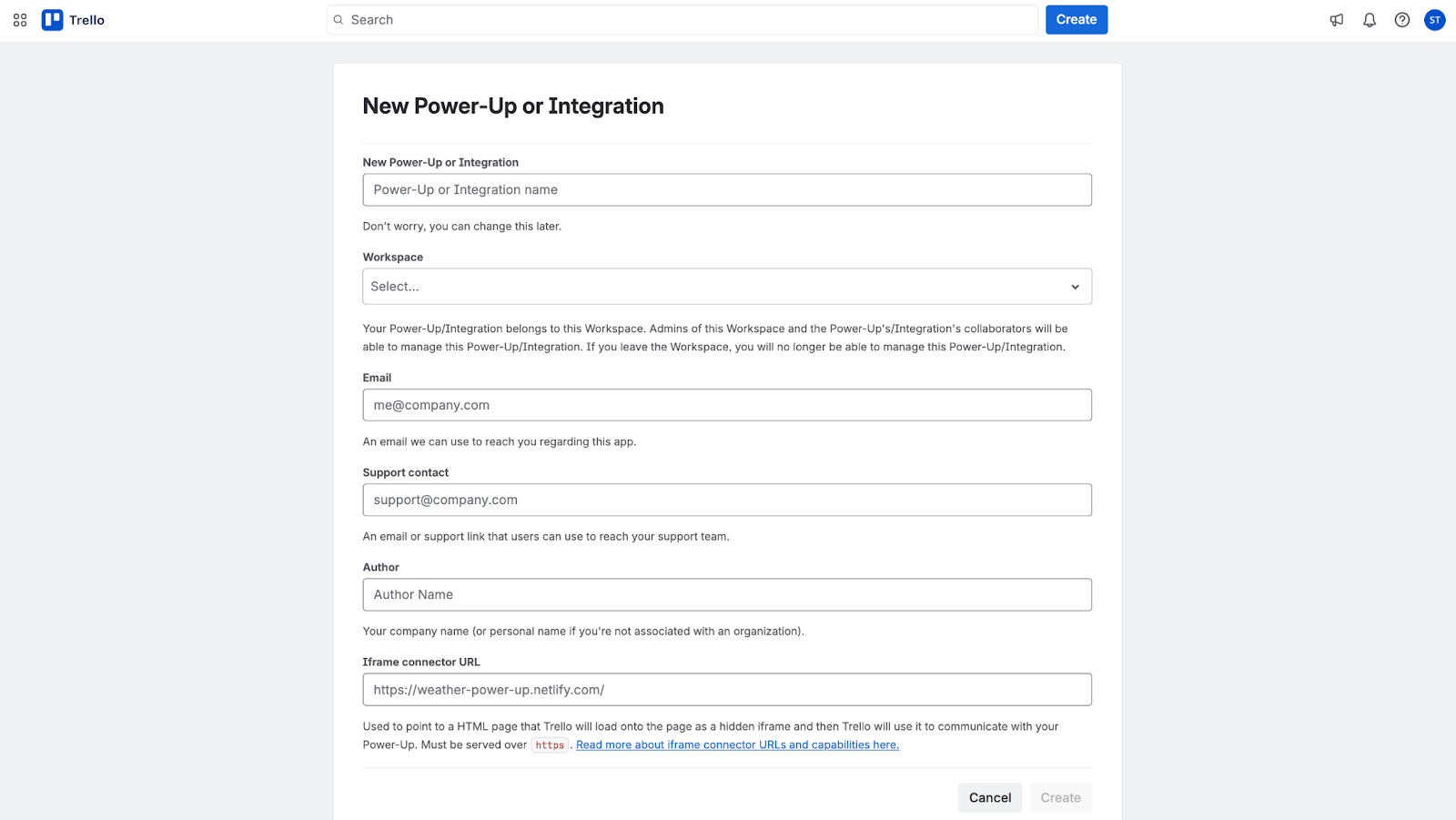Click the blue Create button in header
The height and width of the screenshot is (820, 1456).
[1076, 20]
